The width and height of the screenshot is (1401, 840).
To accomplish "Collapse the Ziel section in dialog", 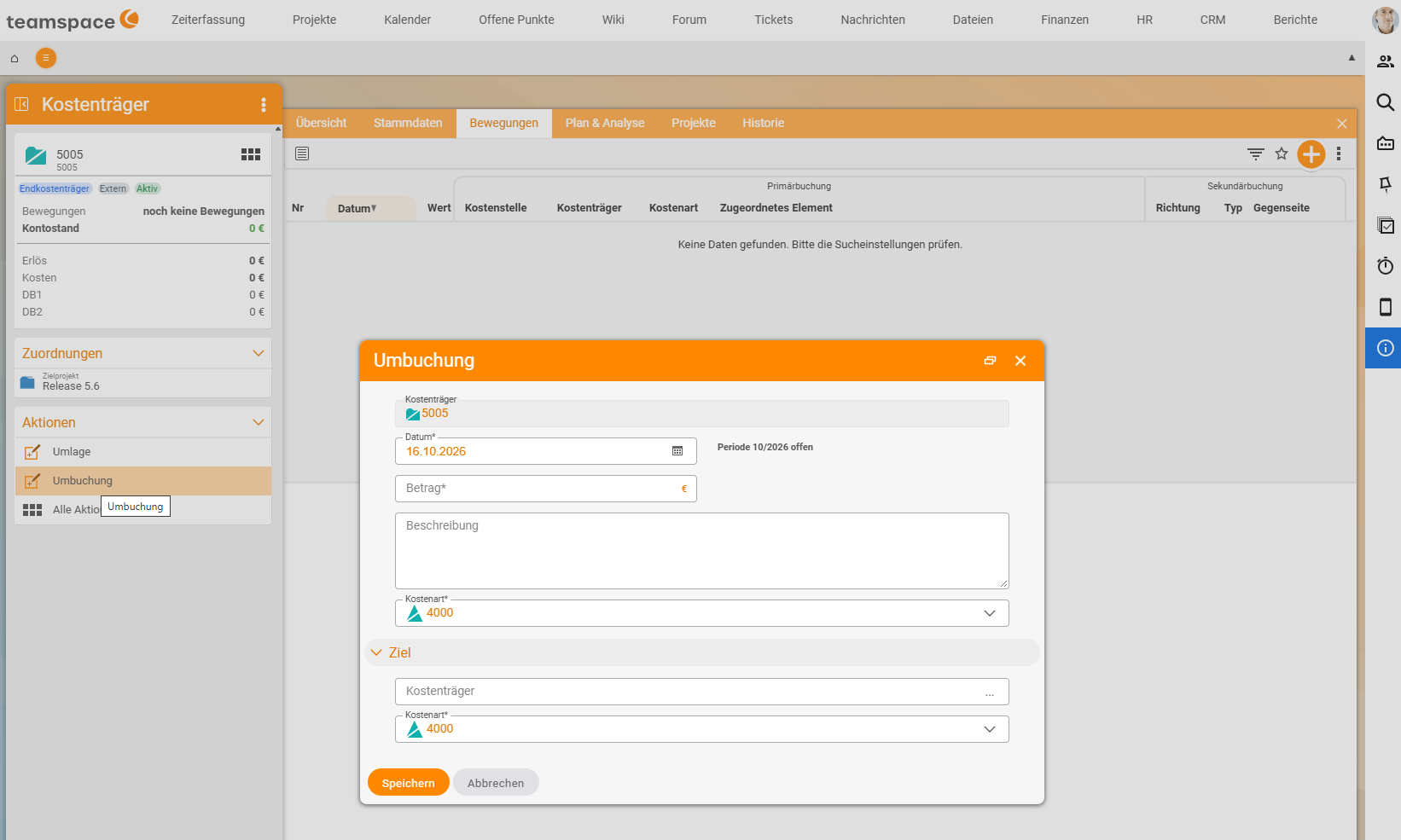I will (376, 652).
